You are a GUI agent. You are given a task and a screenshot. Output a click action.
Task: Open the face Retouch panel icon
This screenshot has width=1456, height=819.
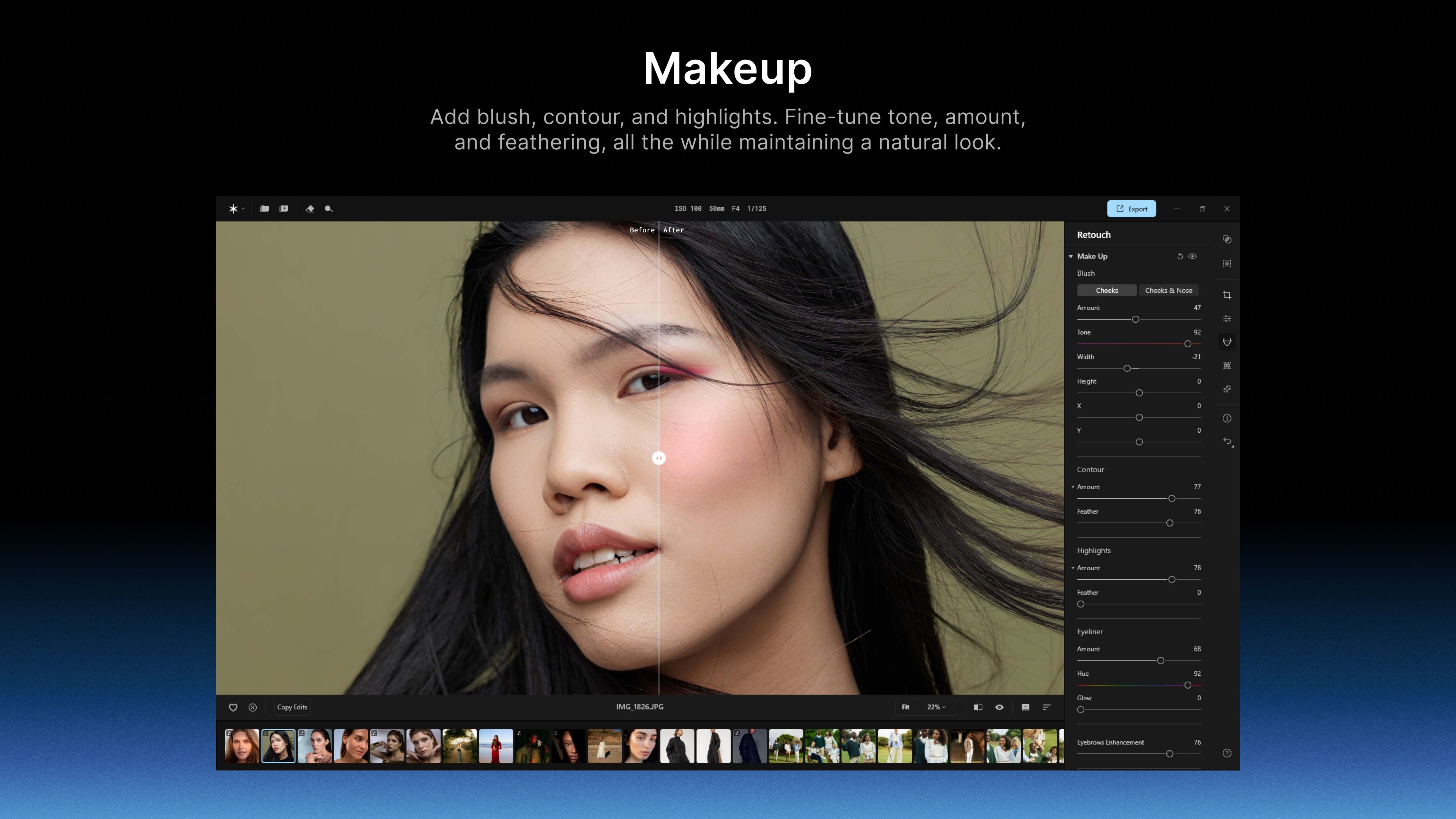click(1227, 342)
